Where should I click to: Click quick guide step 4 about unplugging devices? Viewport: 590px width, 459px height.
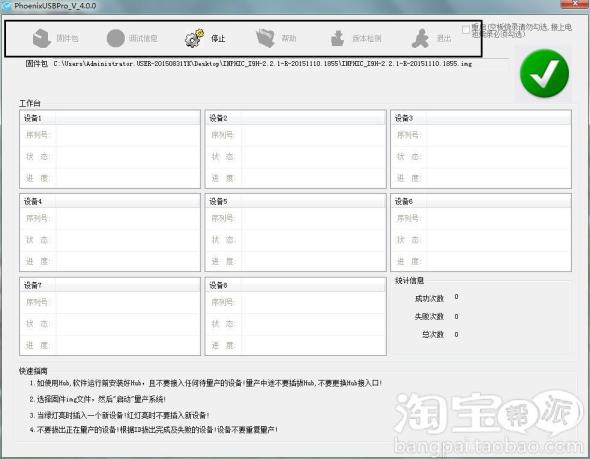click(154, 430)
